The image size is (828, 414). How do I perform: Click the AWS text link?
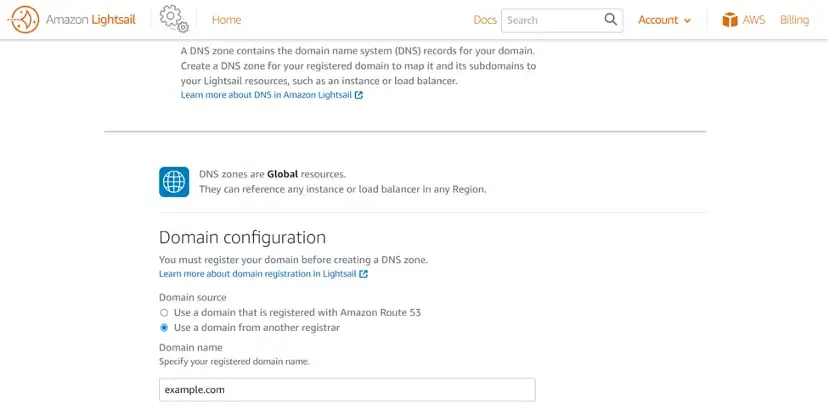753,20
